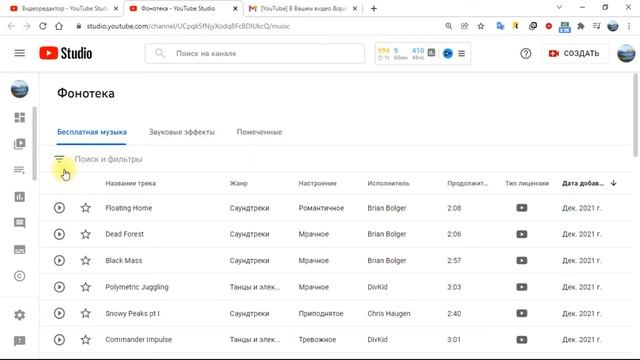Viewport: 640px width, 360px height.
Task: Switch to the Звуковые эффекты tab
Action: [182, 132]
